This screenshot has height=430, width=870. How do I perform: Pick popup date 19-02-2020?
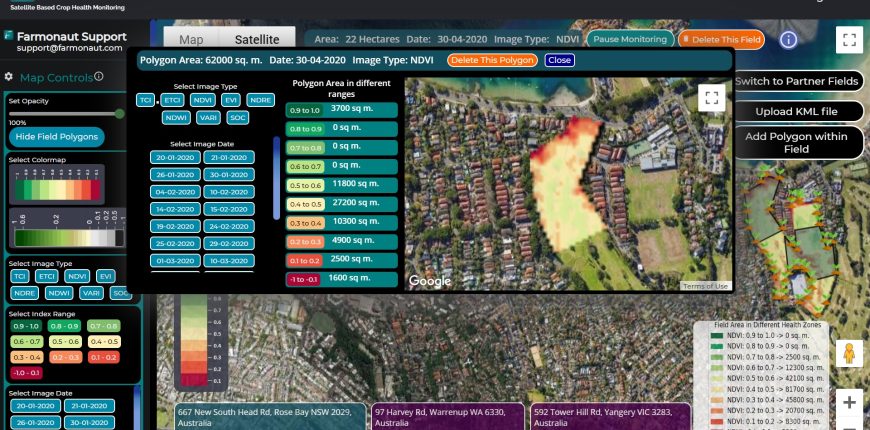[175, 226]
